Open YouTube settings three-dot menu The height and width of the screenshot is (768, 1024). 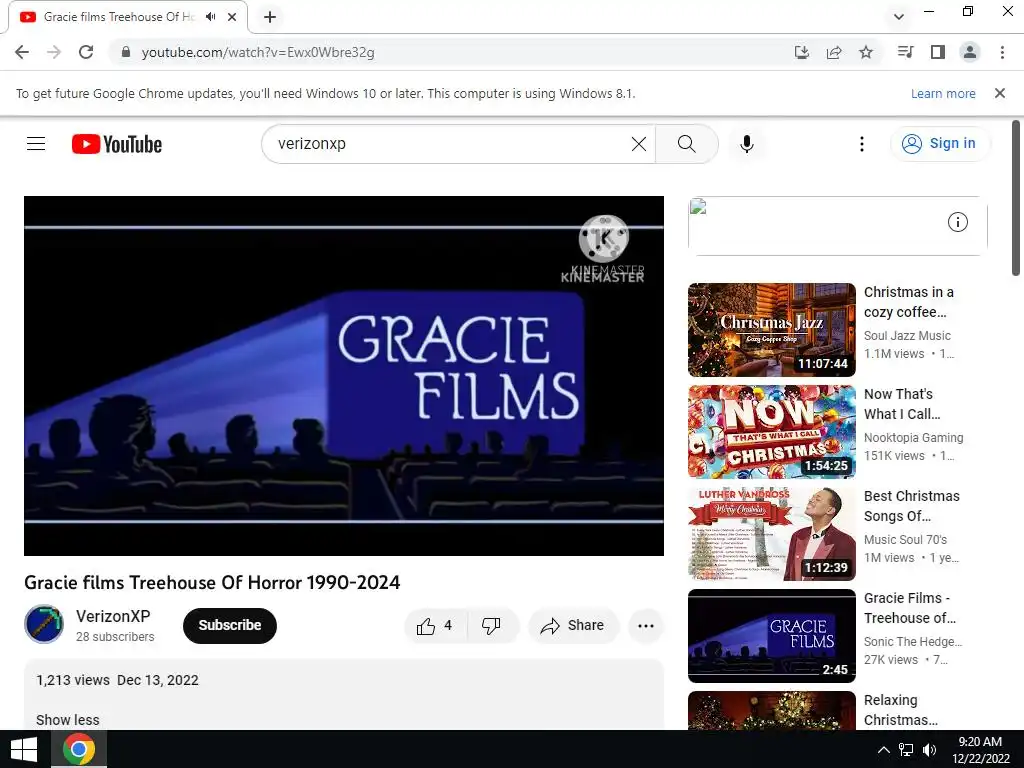pyautogui.click(x=862, y=144)
